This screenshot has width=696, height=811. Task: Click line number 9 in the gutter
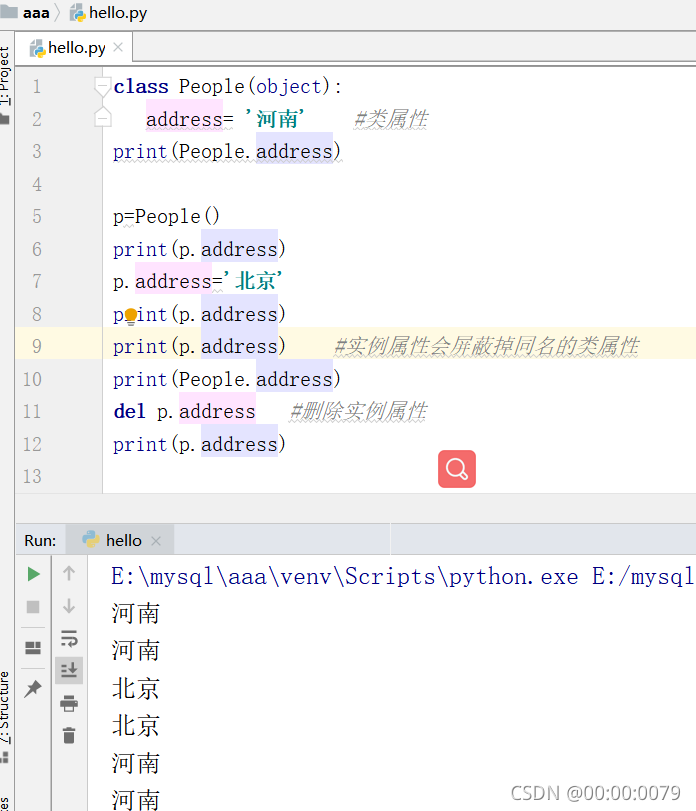pos(37,347)
